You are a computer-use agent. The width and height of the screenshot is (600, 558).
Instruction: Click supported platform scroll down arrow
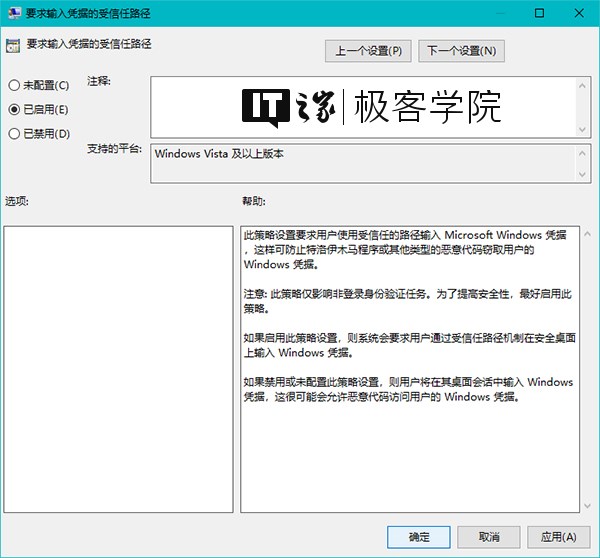pos(582,175)
